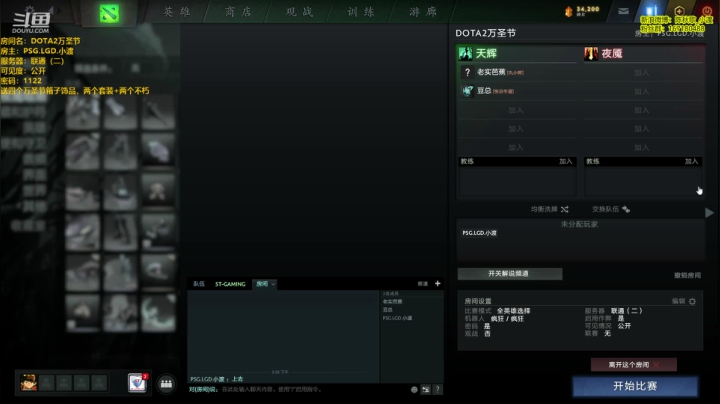Select 豆总 in the chat member list
Screen dimensions: 720x404
(x=388, y=310)
